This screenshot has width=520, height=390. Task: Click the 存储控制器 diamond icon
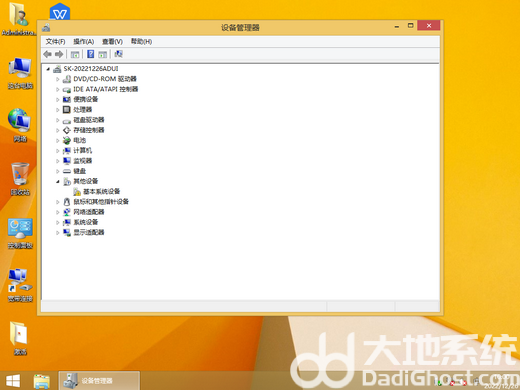pyautogui.click(x=67, y=130)
